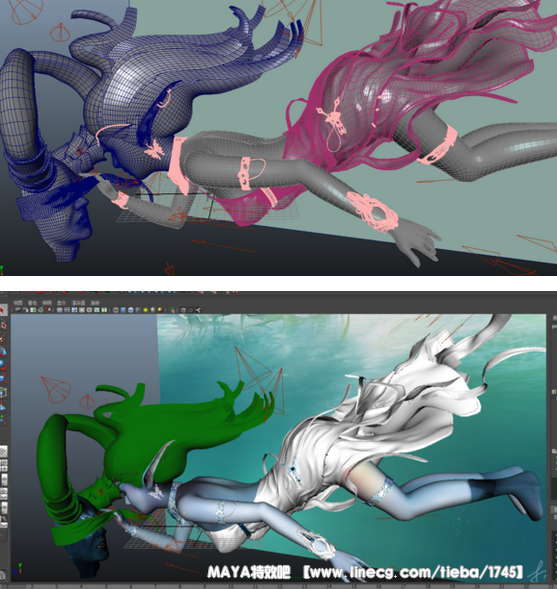Toggle Isolate Select in panel toolbar
This screenshot has width=557, height=589.
[x=172, y=310]
